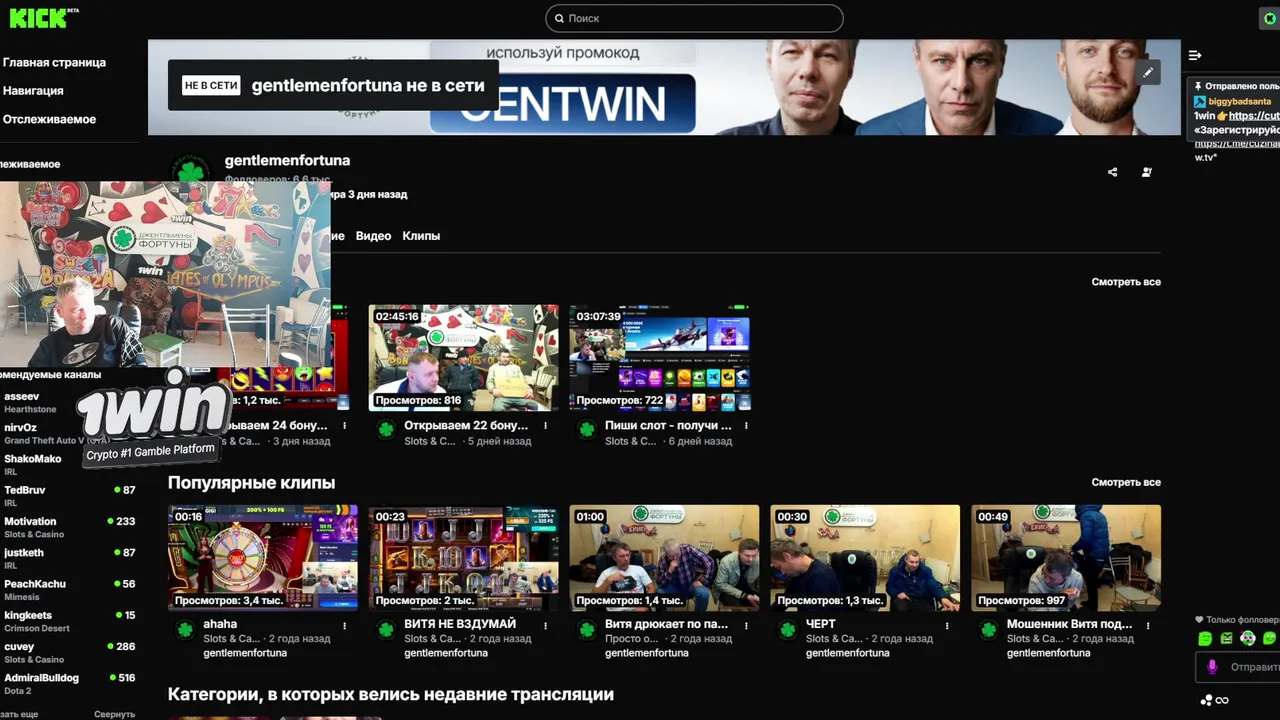Click the clover avatar beside Мошенник Витя clip
The image size is (1280, 720).
point(988,629)
